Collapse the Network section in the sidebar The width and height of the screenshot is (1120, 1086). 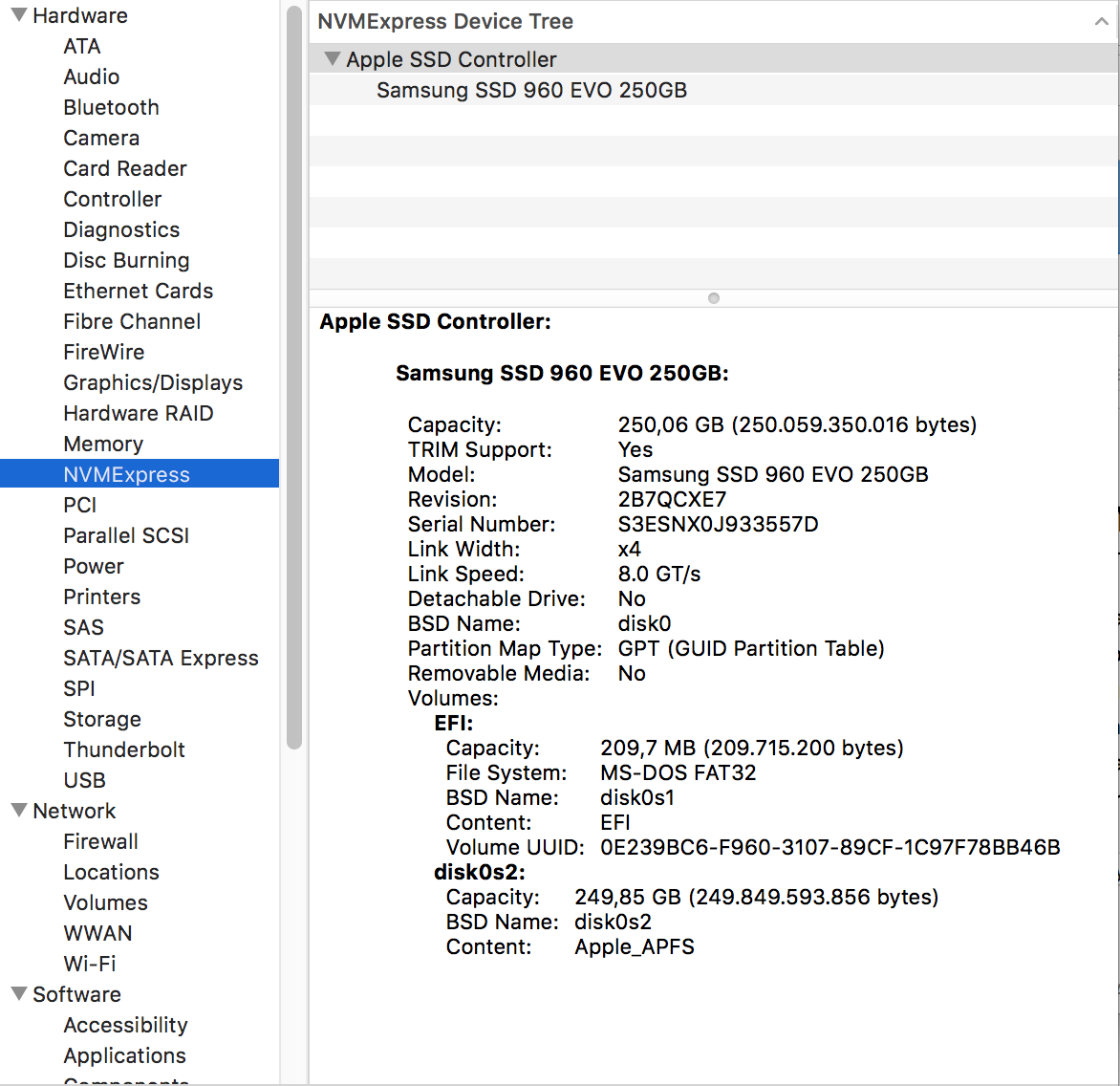coord(17,811)
